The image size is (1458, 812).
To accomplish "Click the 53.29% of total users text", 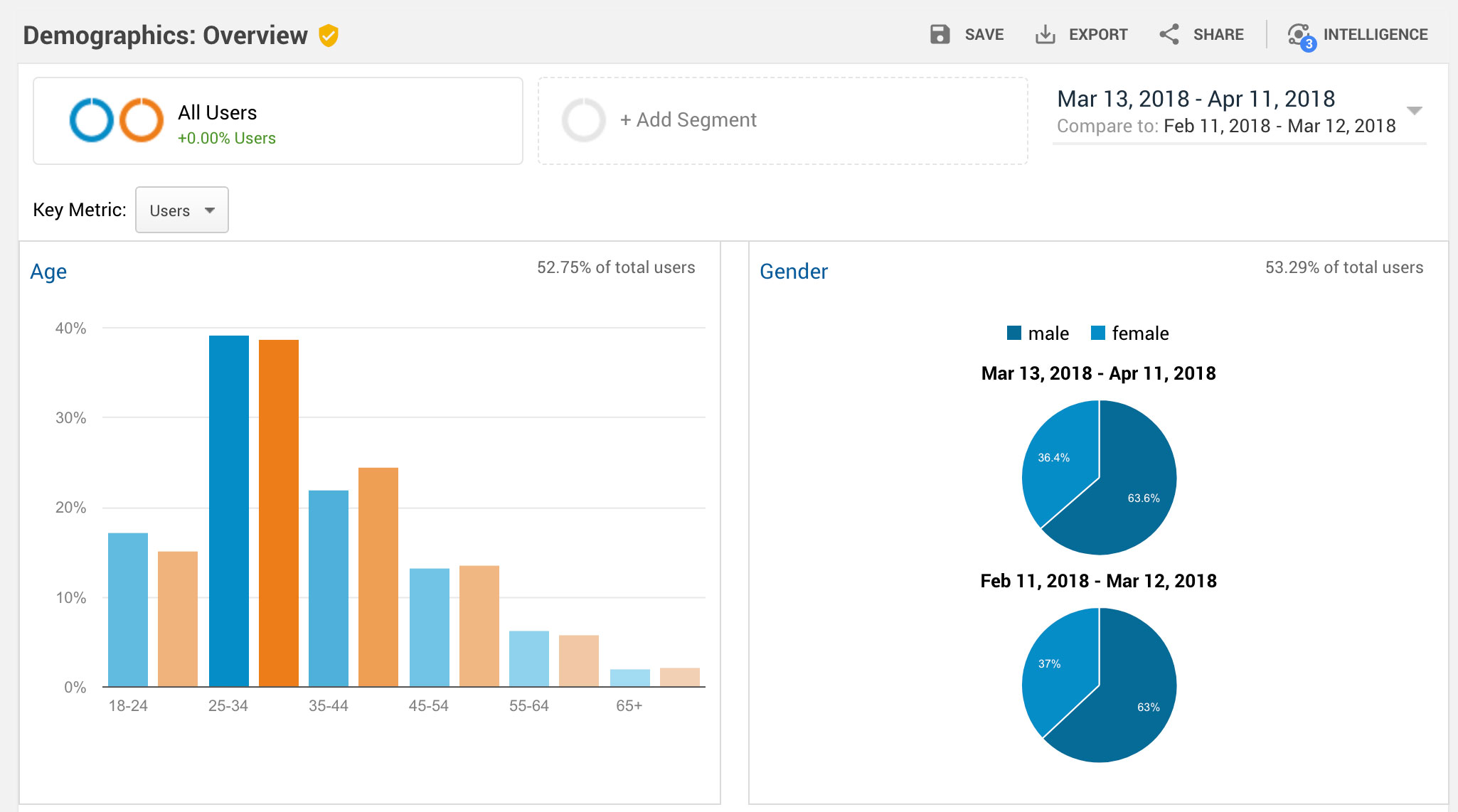I will [1344, 267].
